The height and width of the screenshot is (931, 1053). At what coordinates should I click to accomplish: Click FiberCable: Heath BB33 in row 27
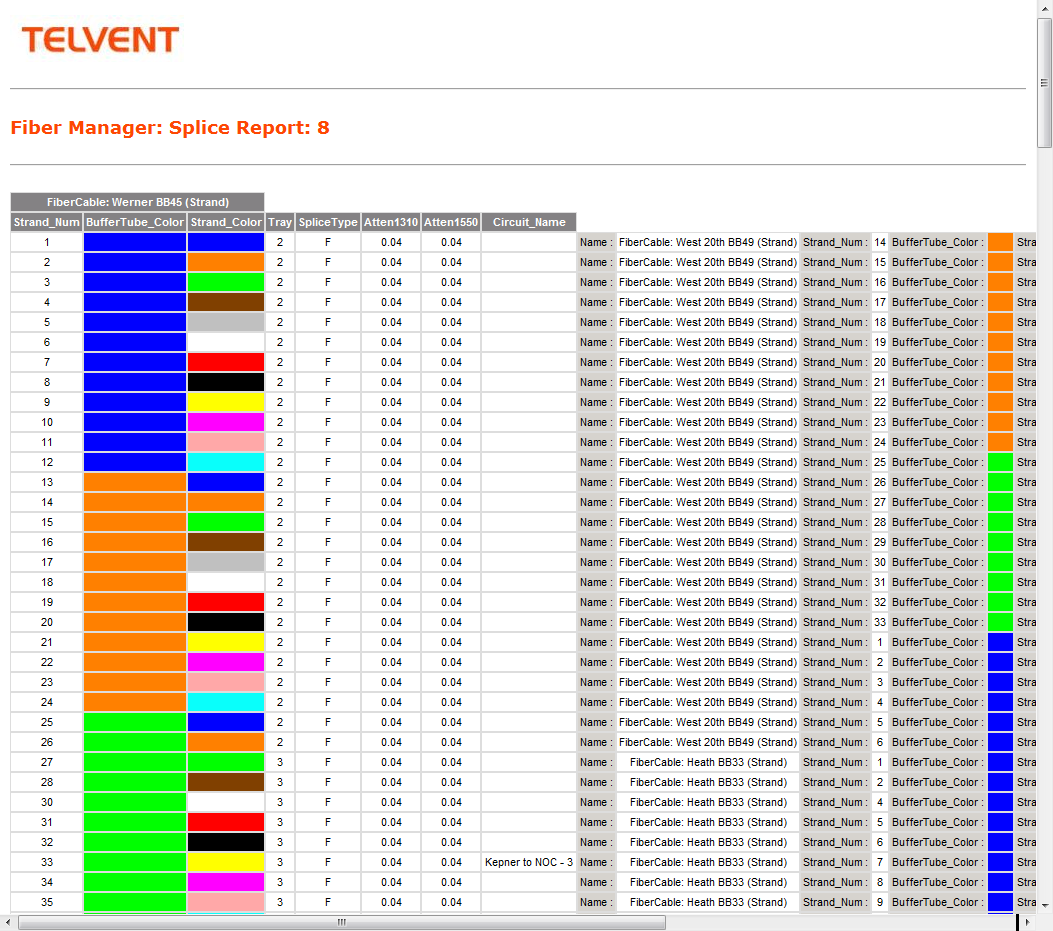point(708,762)
